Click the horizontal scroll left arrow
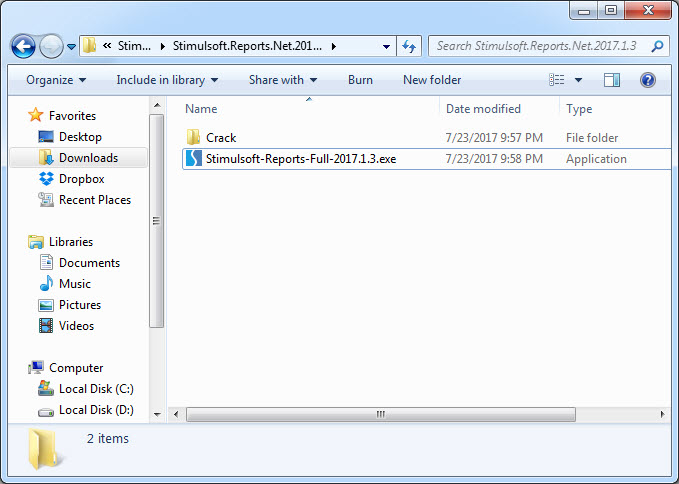The image size is (679, 484). click(x=176, y=414)
